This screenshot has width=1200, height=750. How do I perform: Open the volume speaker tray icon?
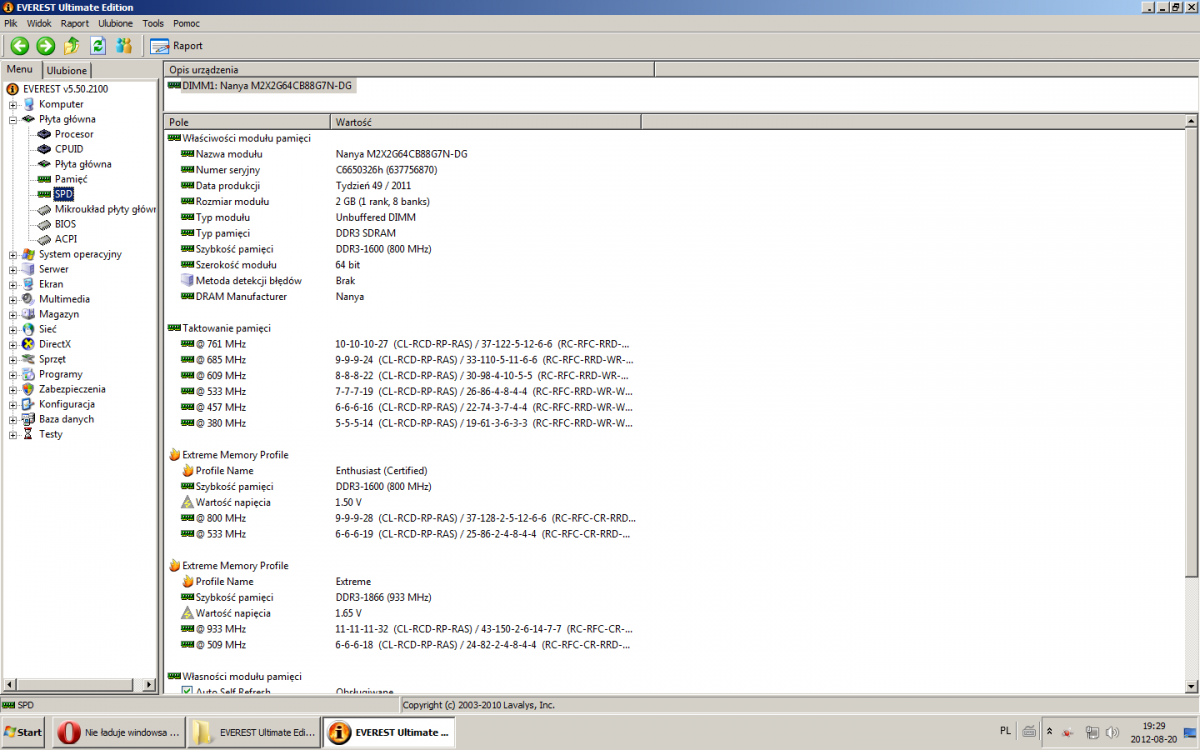1113,733
